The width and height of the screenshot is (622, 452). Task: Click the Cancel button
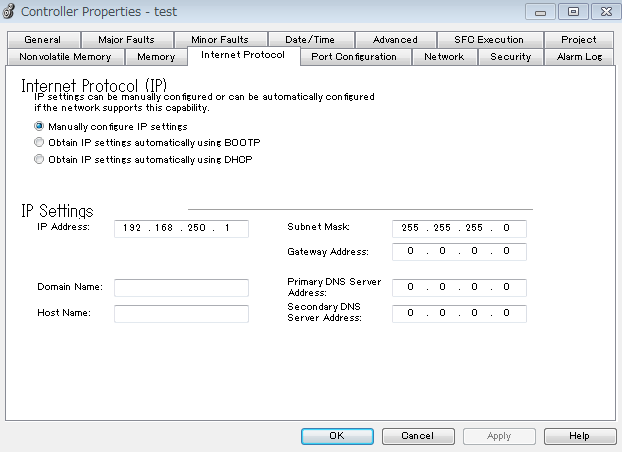[417, 436]
